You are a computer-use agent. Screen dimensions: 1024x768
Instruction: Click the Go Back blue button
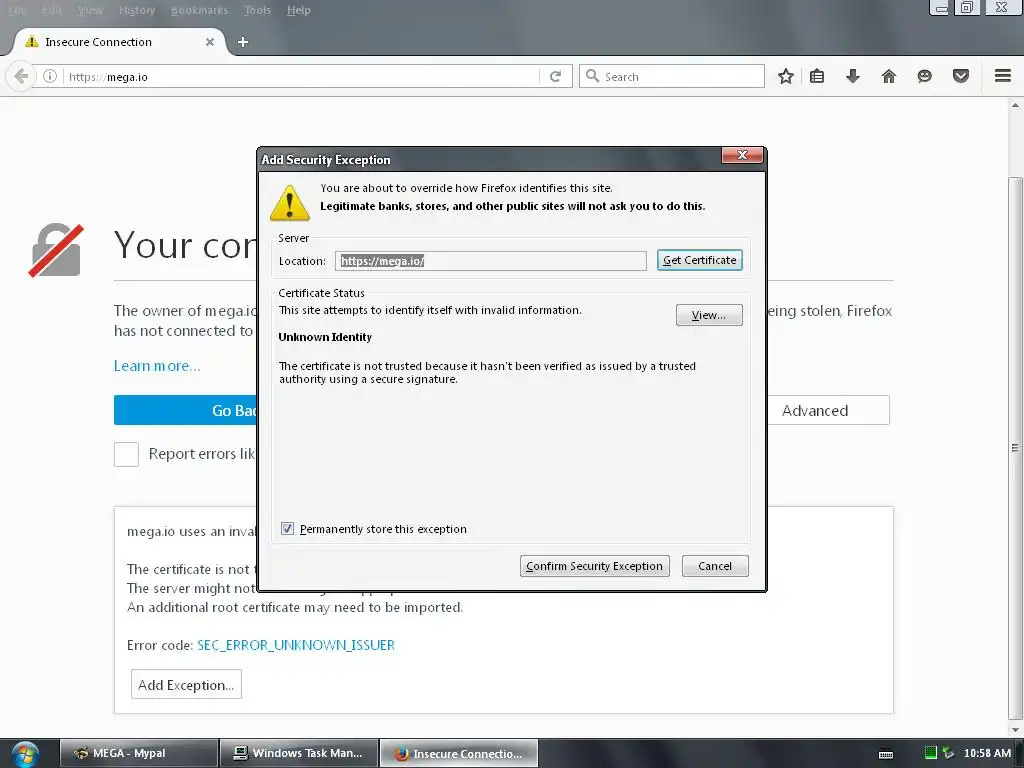click(x=185, y=410)
